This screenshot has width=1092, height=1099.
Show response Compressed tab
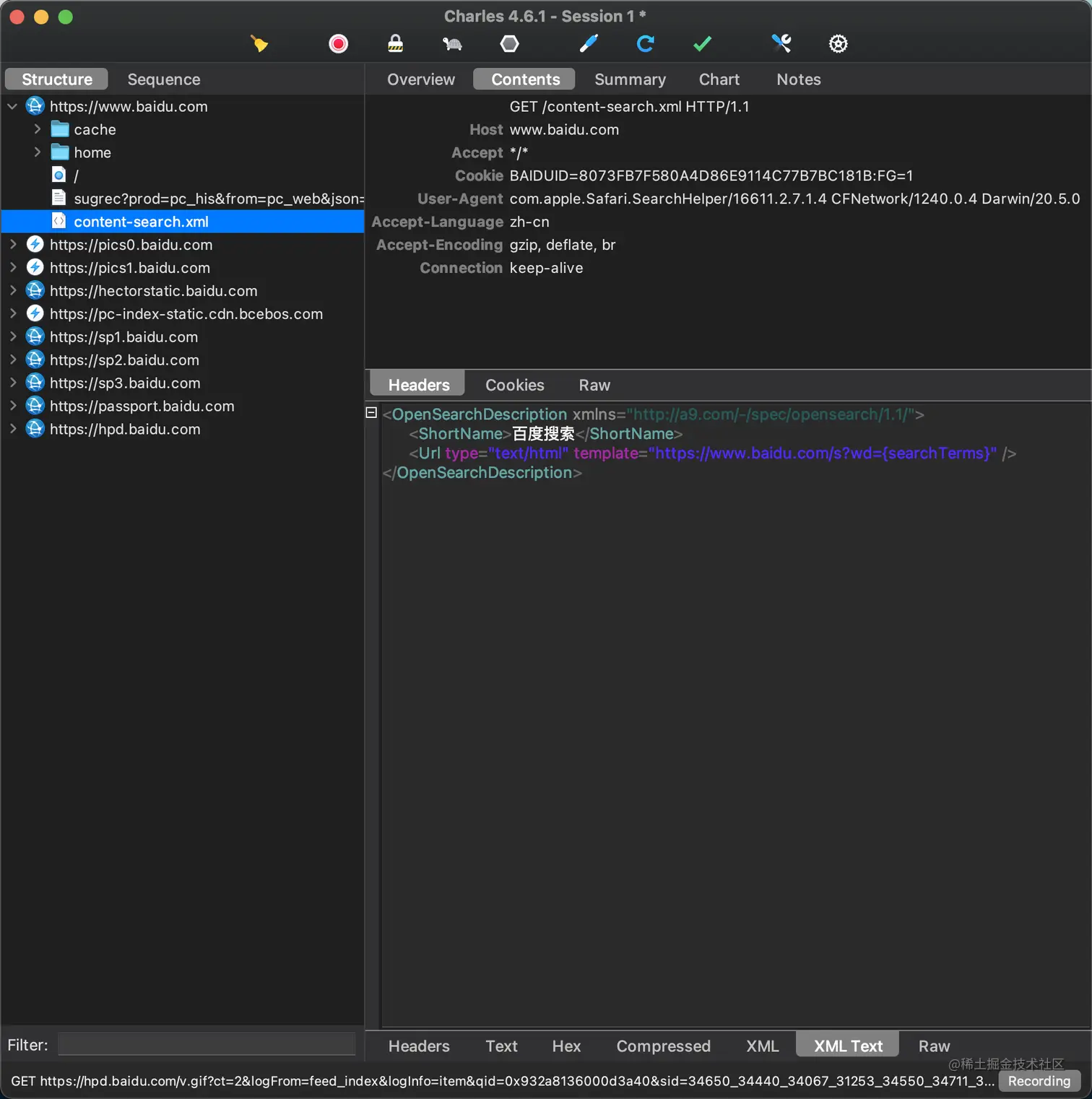[x=663, y=1046]
